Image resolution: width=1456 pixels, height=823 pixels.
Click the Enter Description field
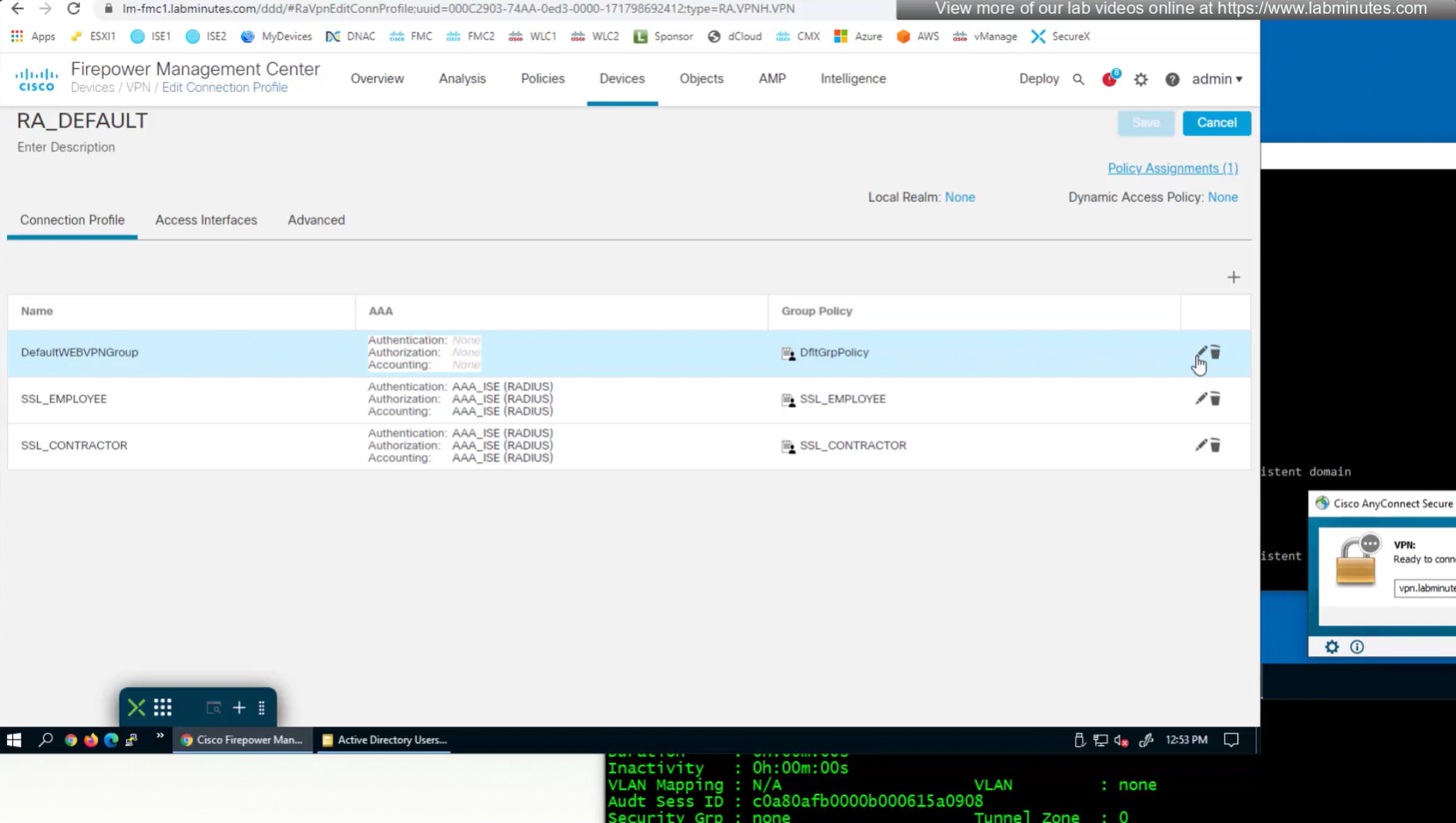pos(67,147)
